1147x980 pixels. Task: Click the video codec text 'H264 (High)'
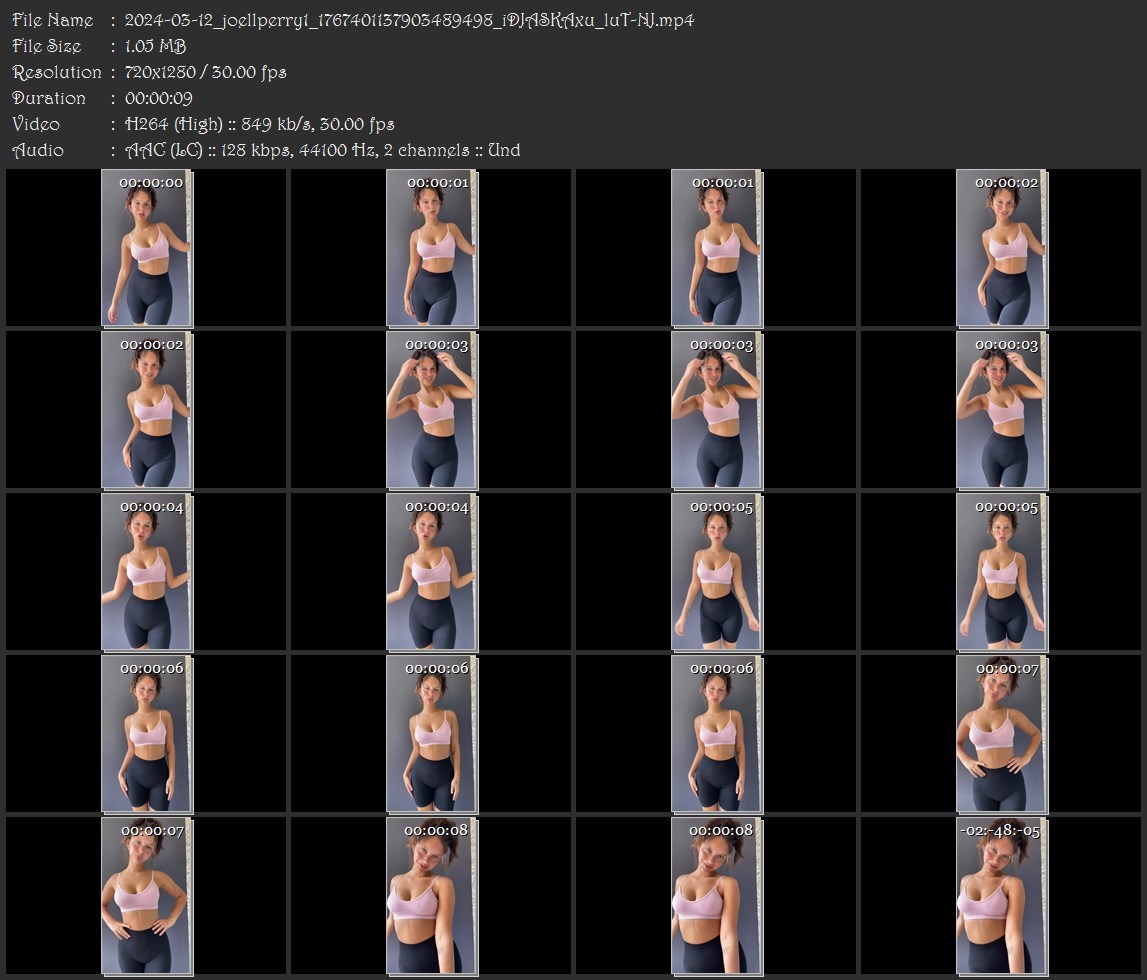point(173,124)
